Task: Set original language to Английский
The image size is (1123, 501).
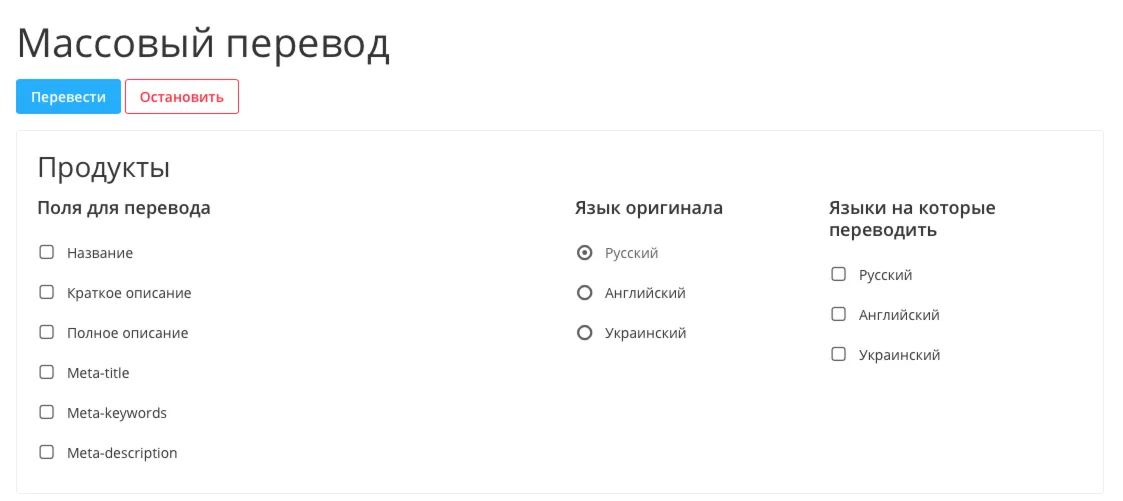Action: 585,293
